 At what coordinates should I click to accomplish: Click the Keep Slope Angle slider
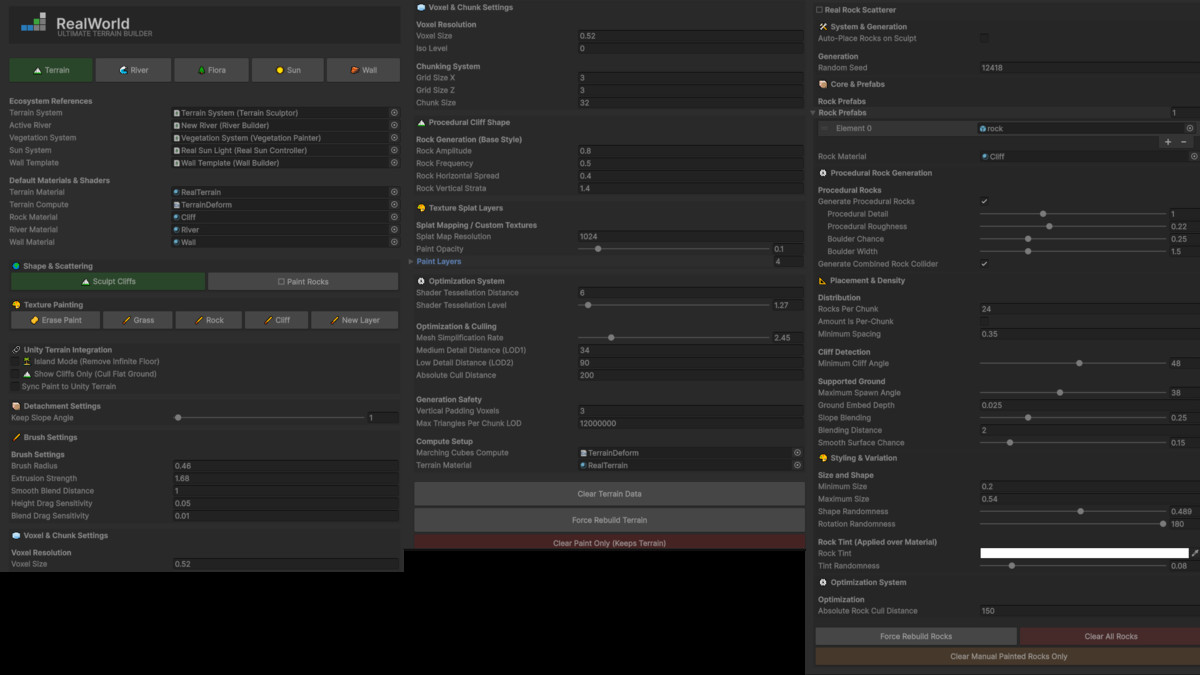(270, 418)
